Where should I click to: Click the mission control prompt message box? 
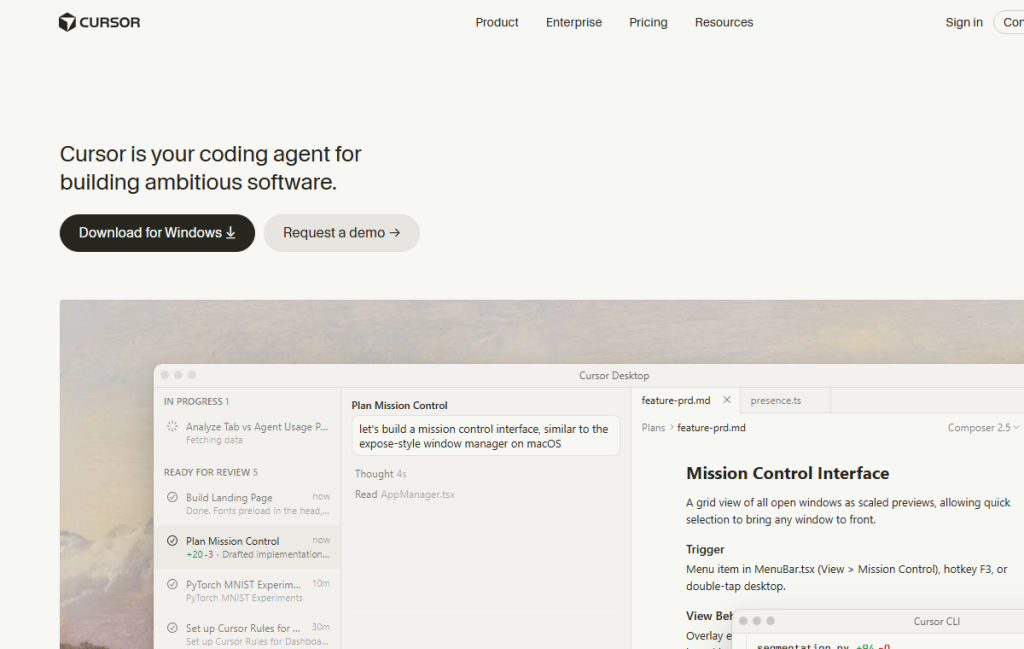click(x=485, y=436)
